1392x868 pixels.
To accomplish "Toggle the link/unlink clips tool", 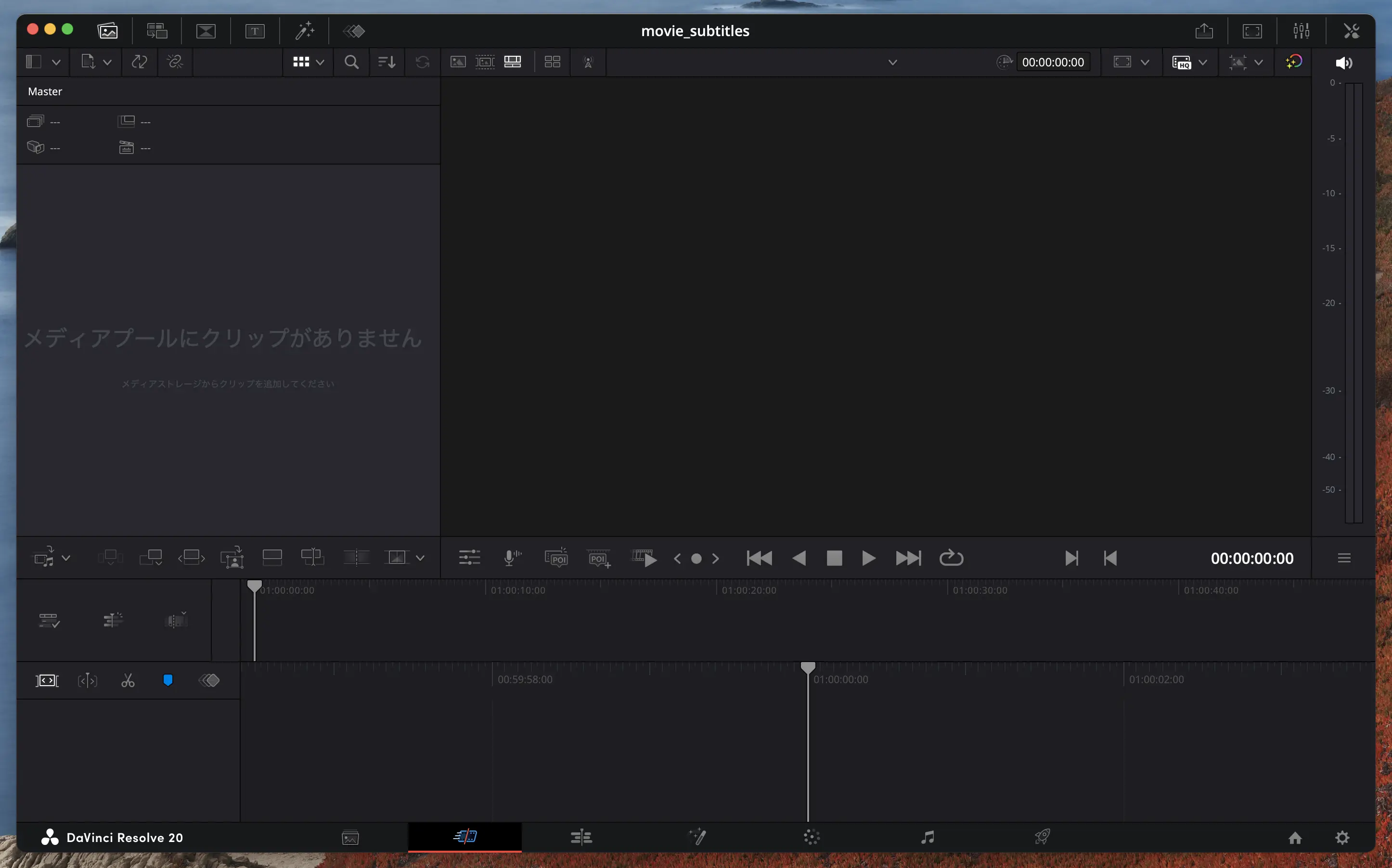I will click(x=175, y=62).
